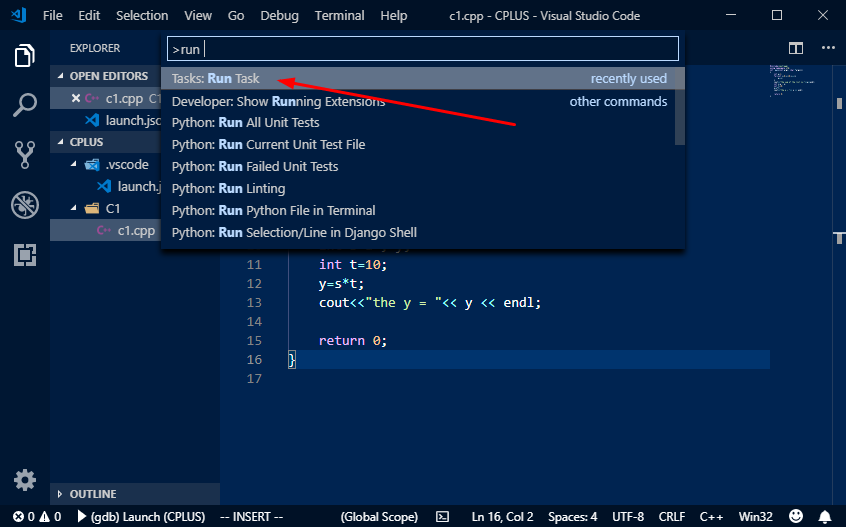Click the command palette input field

pos(422,49)
